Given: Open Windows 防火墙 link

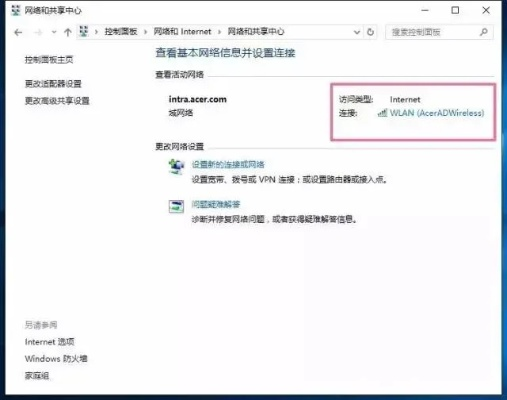Looking at the screenshot, I should tap(56, 359).
